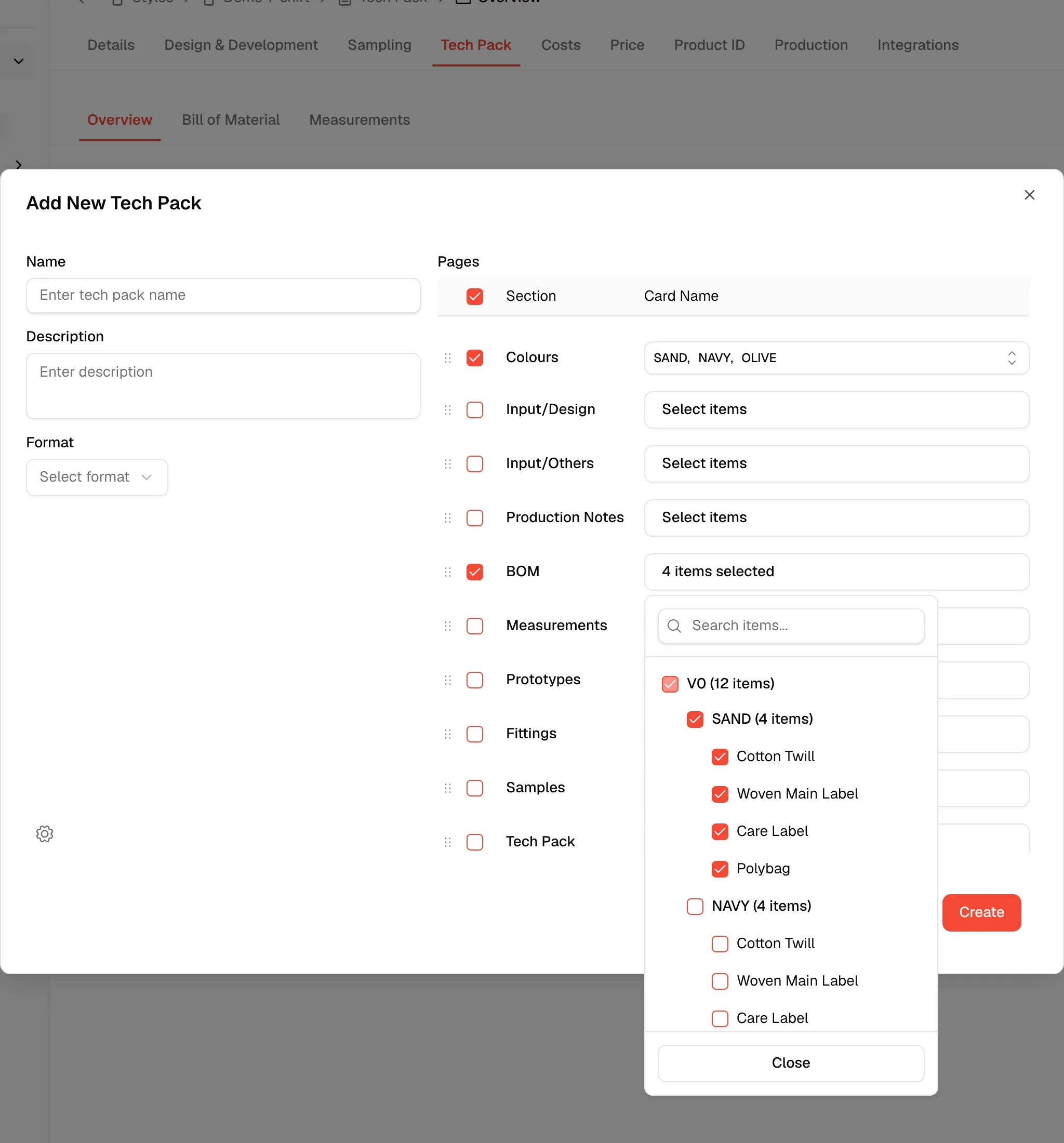The image size is (1064, 1143).
Task: Open Input/Others Select items dropdown
Action: pos(836,464)
